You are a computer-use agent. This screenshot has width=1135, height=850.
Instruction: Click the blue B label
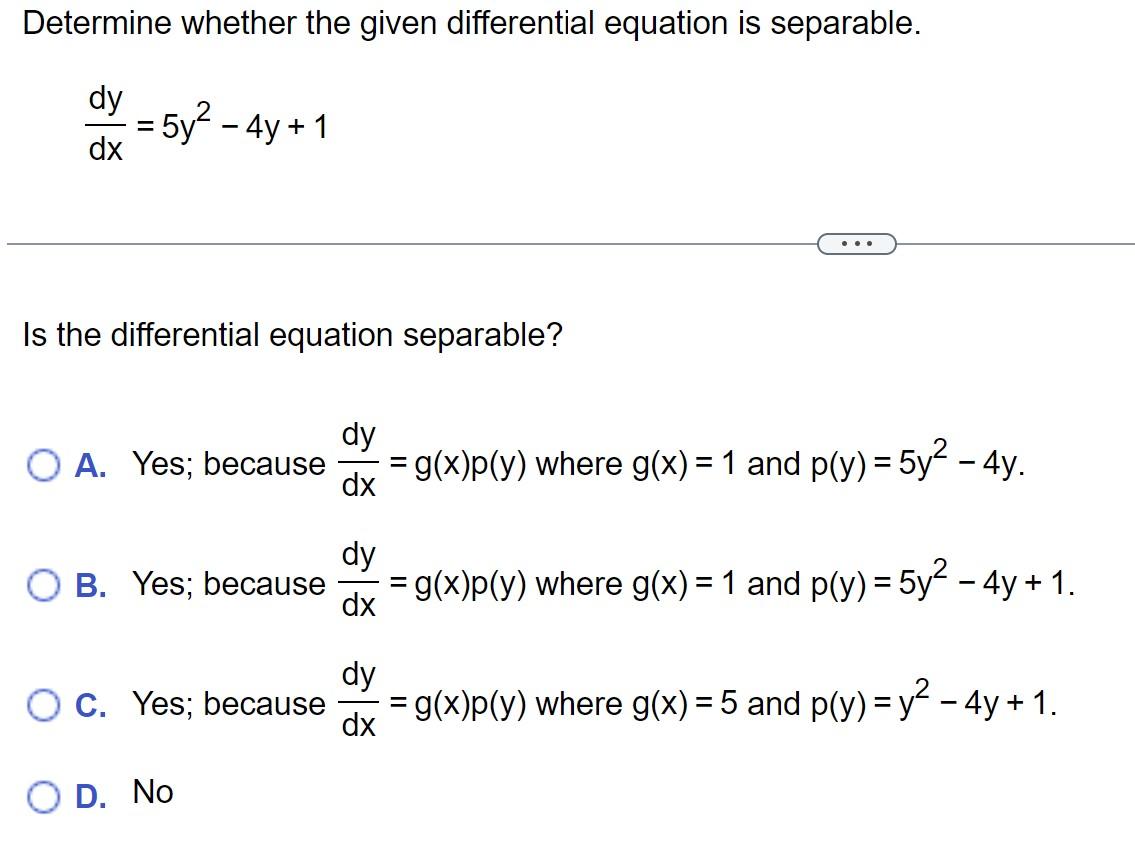point(89,584)
